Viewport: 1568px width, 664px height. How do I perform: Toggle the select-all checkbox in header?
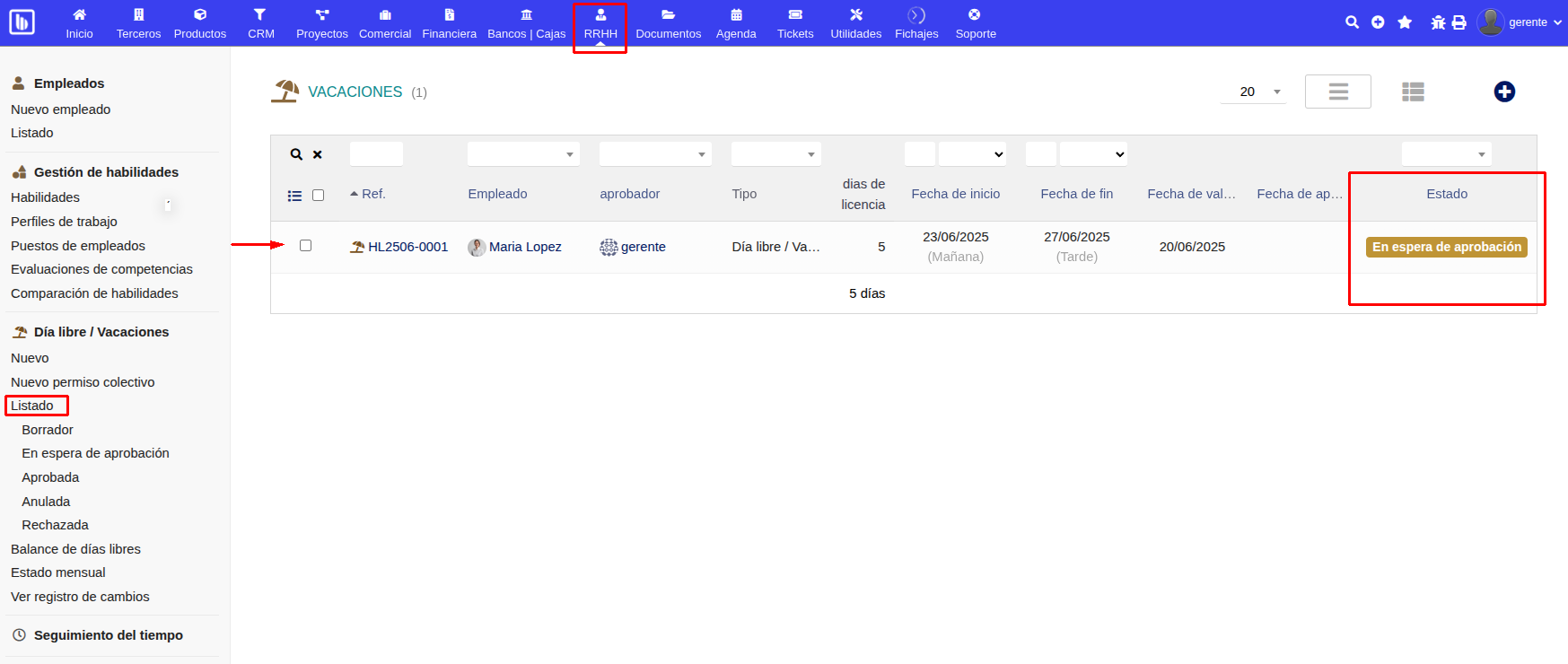coord(318,196)
